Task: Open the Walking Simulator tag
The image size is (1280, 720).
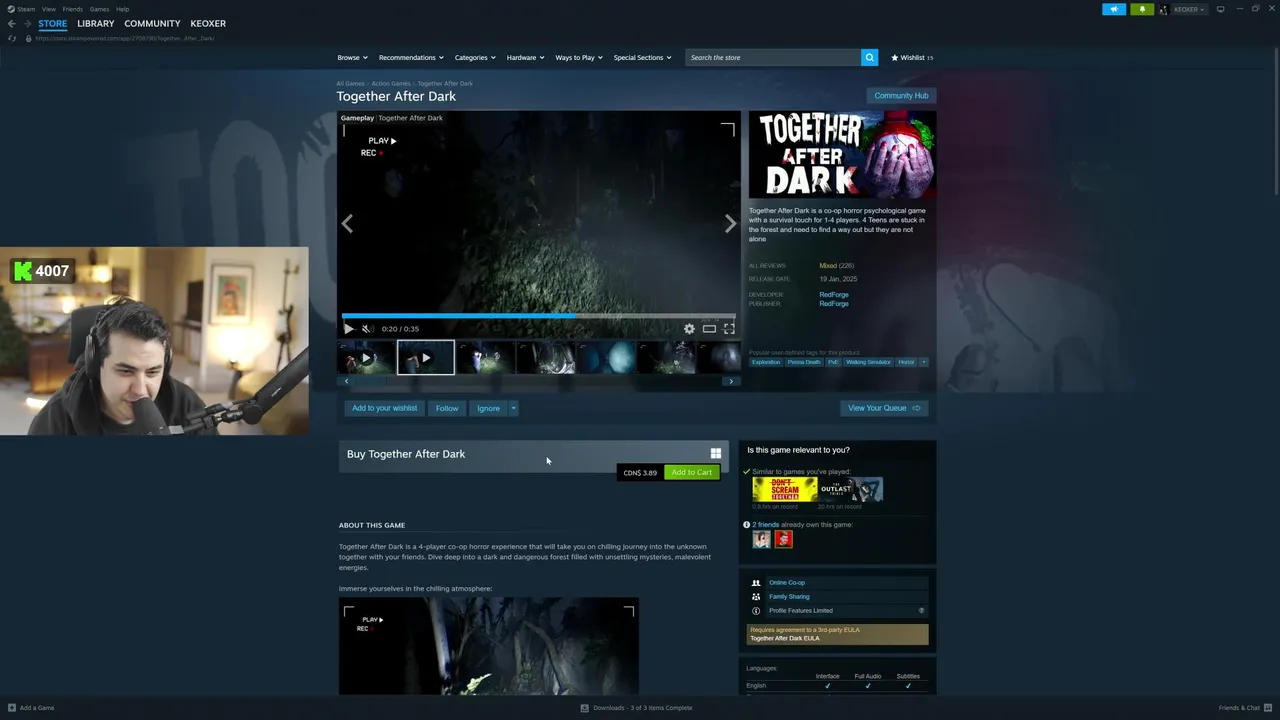Action: click(868, 362)
